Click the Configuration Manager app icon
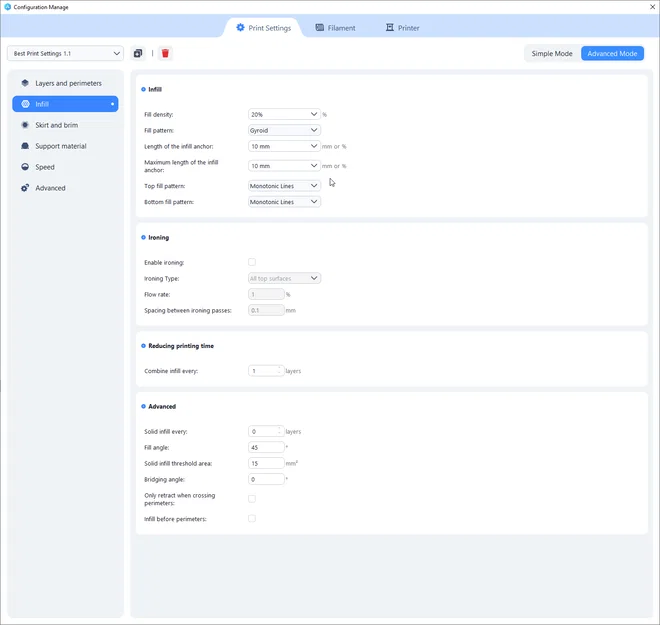Screen dimensions: 660x625 click(7, 7)
